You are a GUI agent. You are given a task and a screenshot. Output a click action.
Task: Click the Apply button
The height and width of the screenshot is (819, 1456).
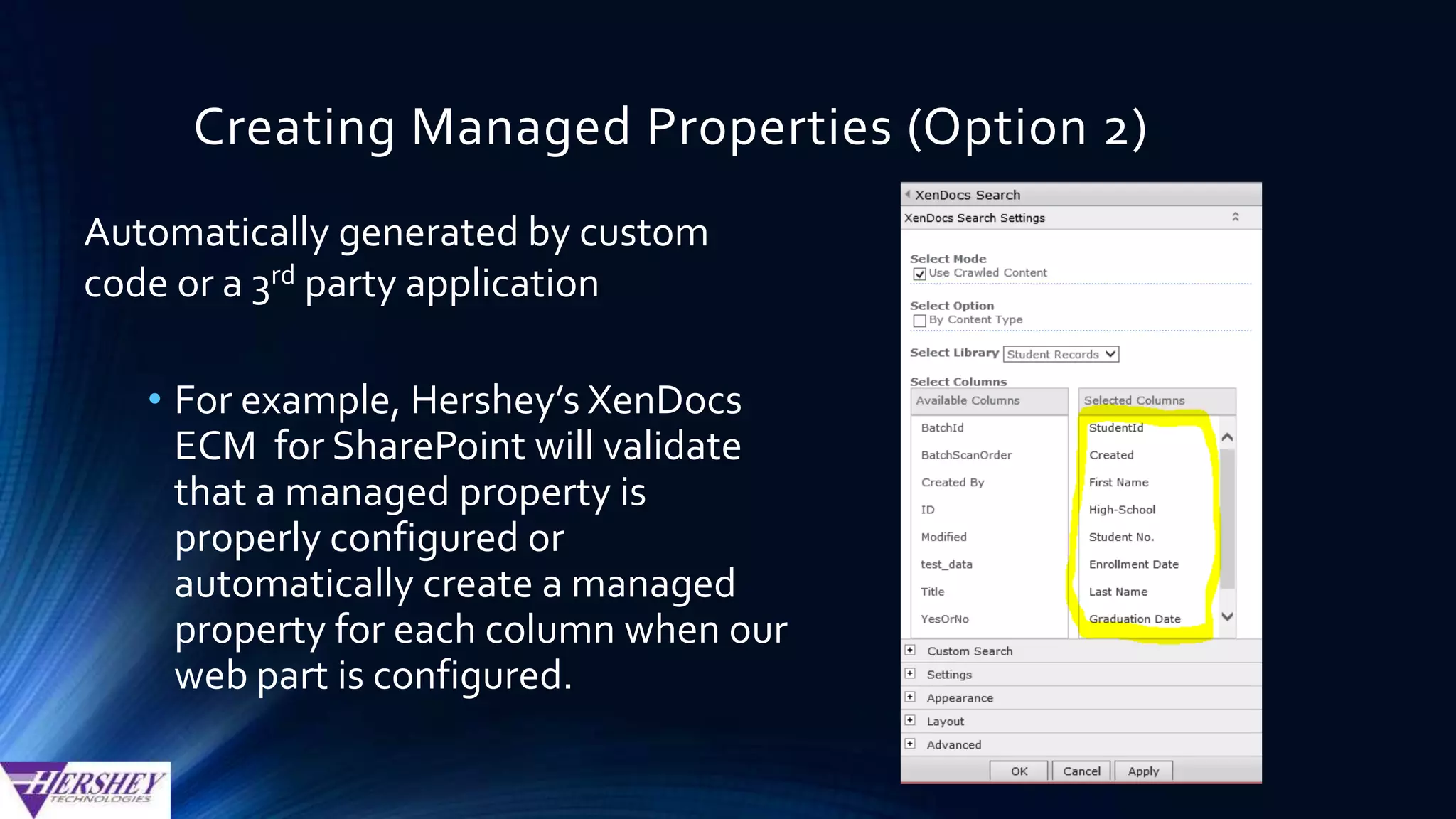[x=1143, y=771]
